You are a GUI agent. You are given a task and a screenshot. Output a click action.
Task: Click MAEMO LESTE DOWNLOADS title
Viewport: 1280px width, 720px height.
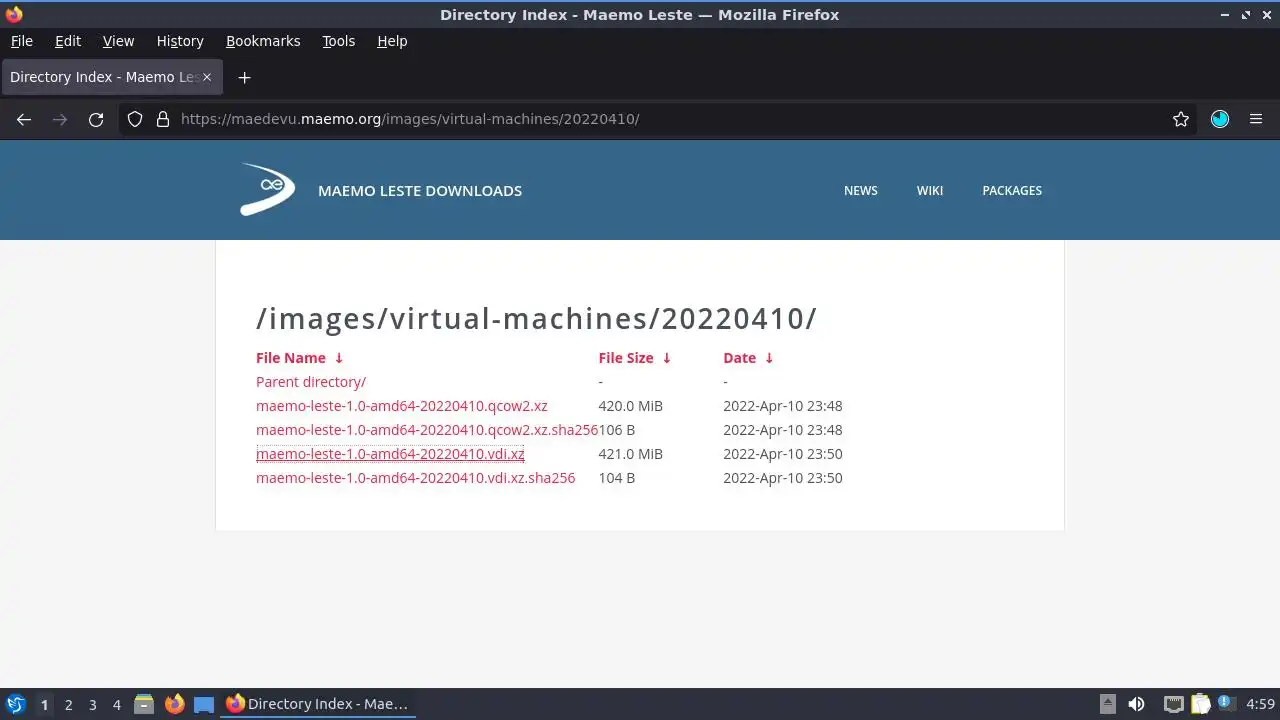[x=420, y=190]
